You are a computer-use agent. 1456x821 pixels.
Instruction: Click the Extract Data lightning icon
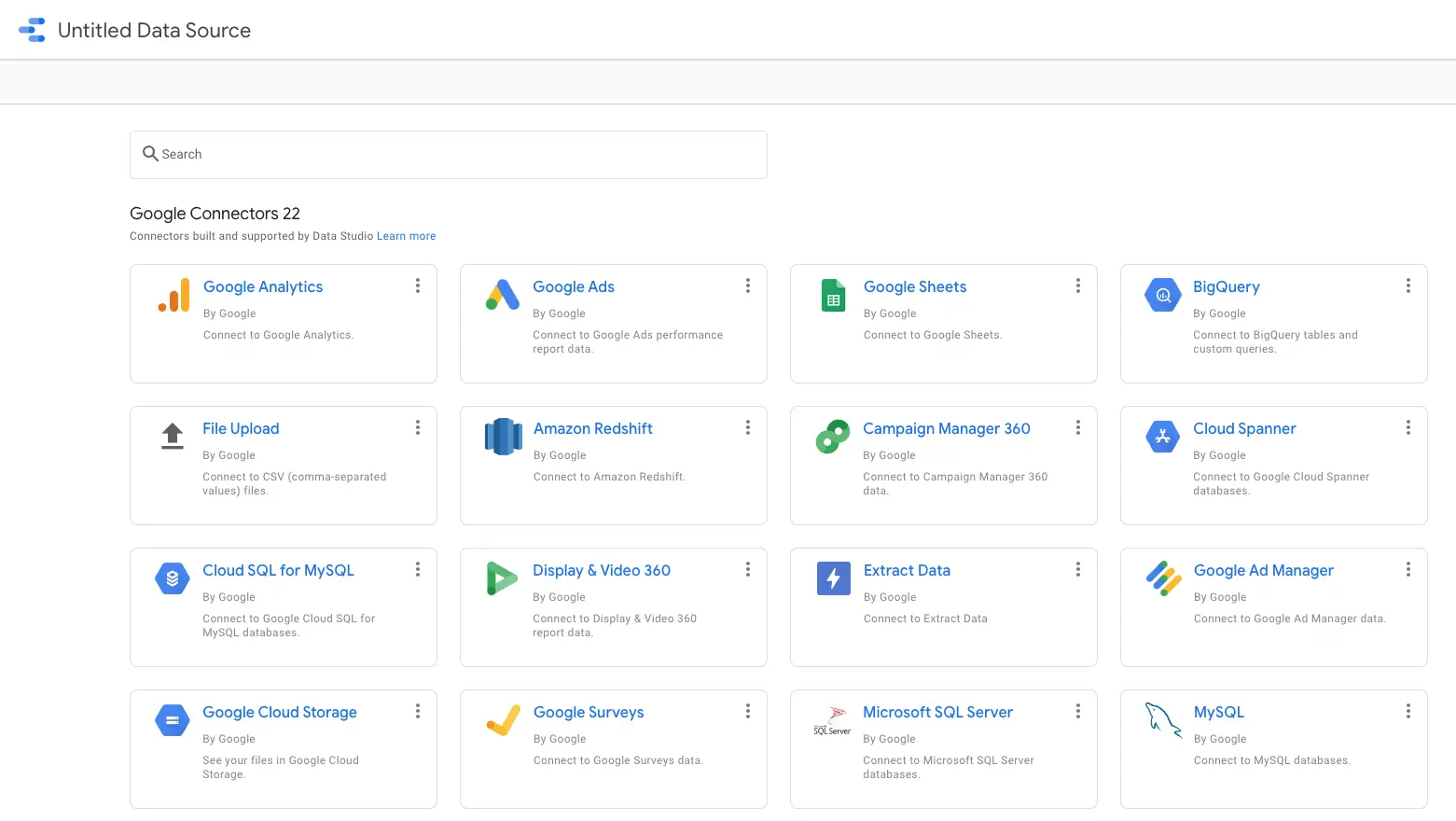click(x=834, y=578)
